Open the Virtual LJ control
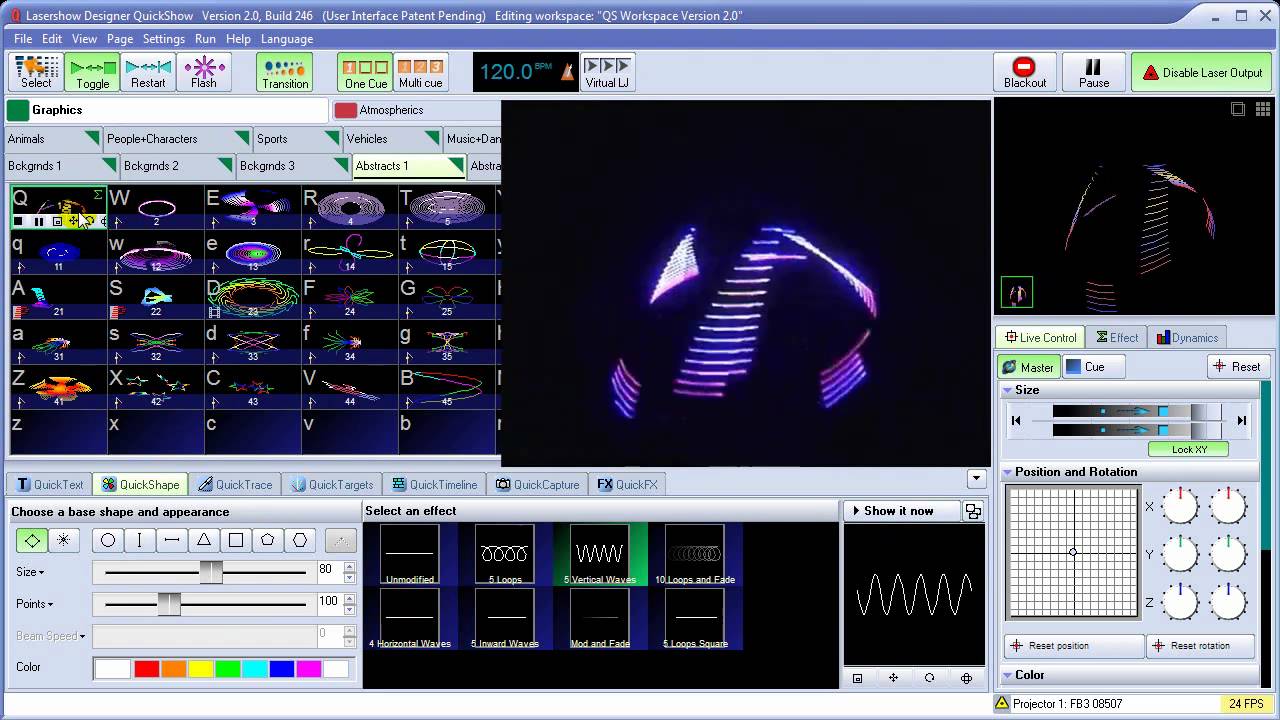 point(607,72)
